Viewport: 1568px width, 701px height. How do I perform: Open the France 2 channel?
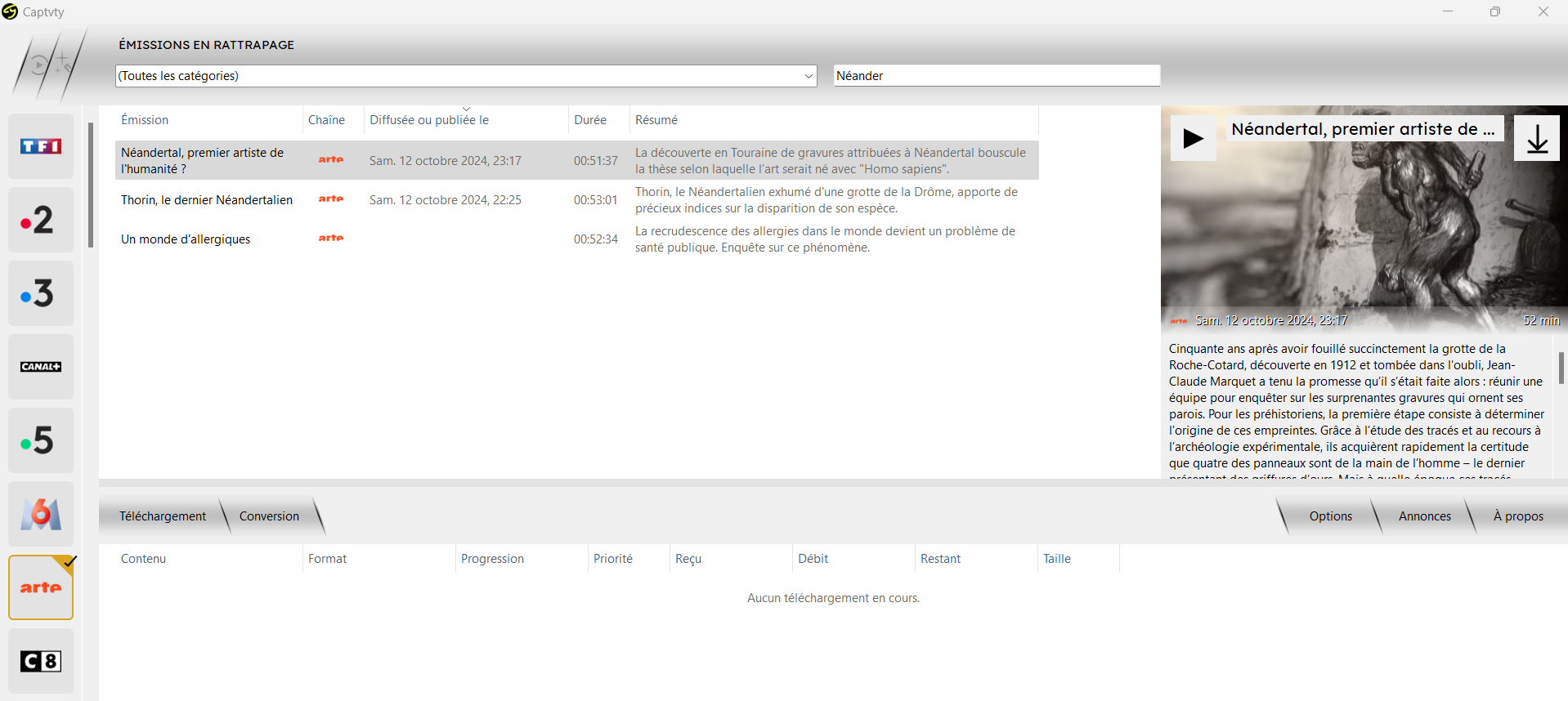pyautogui.click(x=41, y=220)
